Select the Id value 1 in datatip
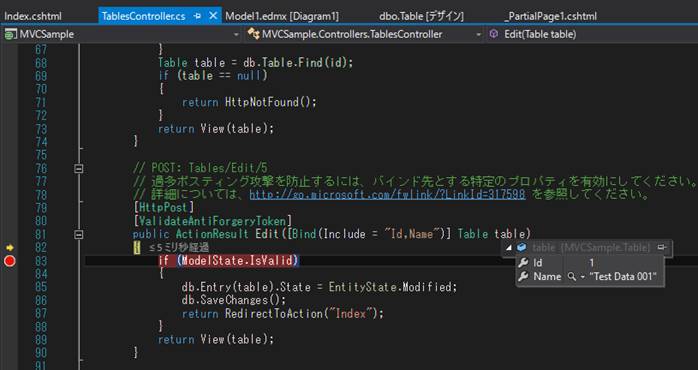This screenshot has height=370, width=698. (592, 263)
